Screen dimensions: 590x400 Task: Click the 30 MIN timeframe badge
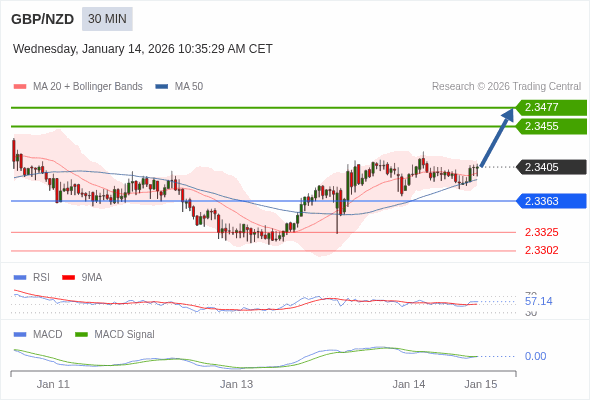click(x=107, y=19)
